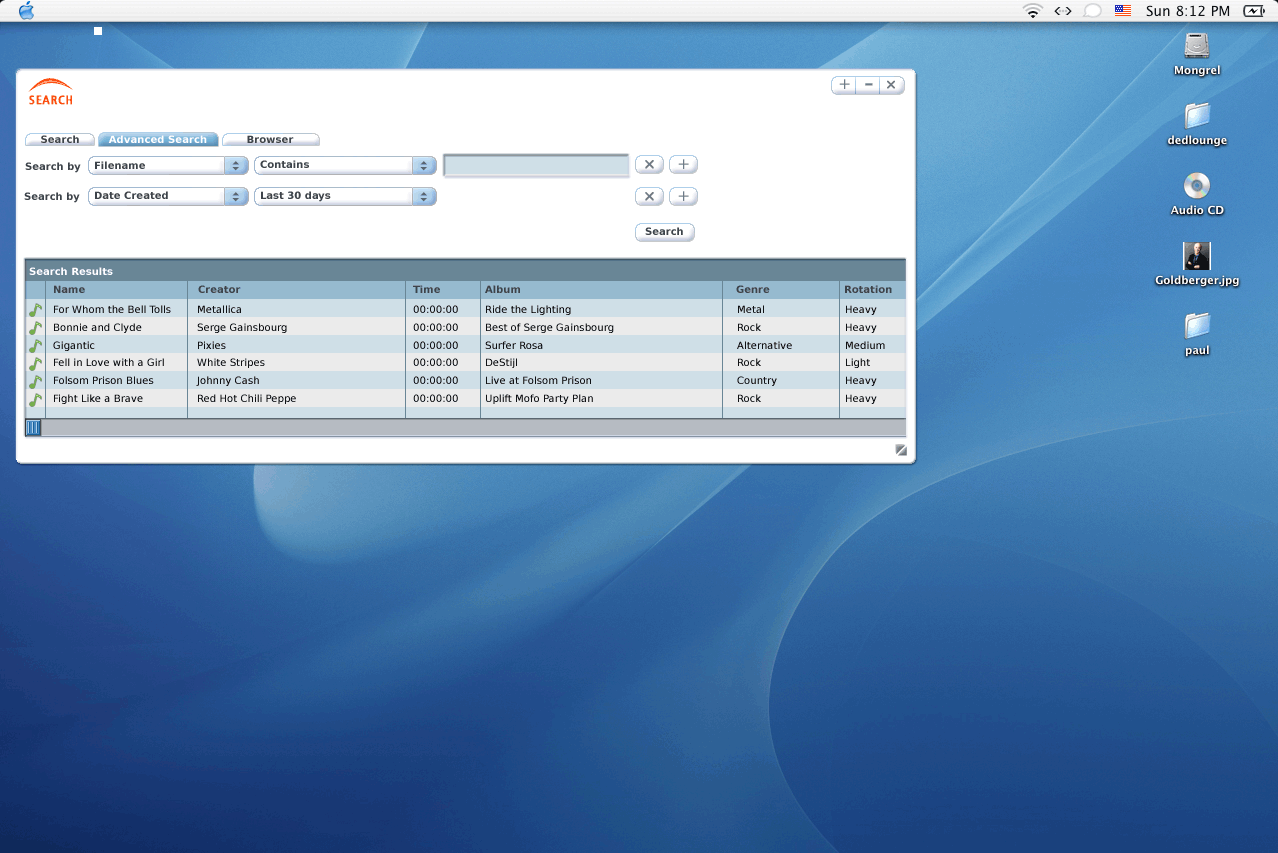Open the Filename search-by dropdown
The image size is (1278, 853).
[x=168, y=166]
